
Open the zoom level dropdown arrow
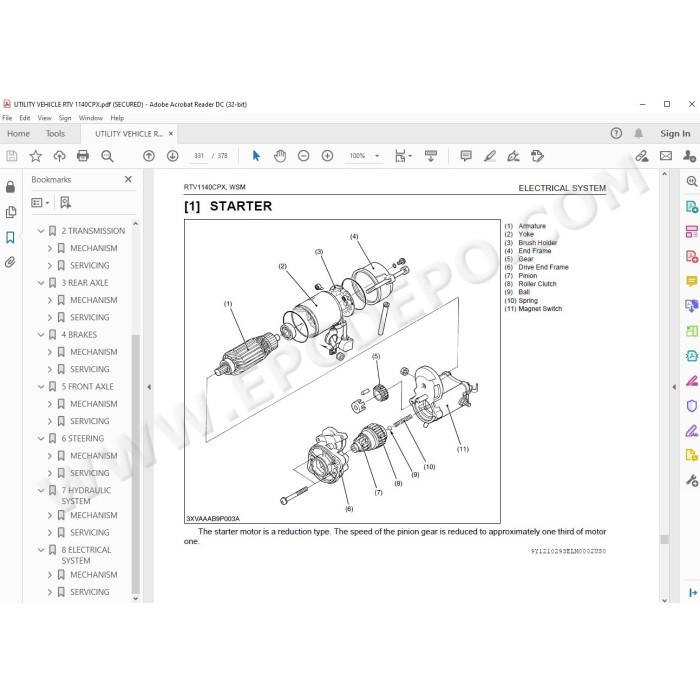[377, 156]
